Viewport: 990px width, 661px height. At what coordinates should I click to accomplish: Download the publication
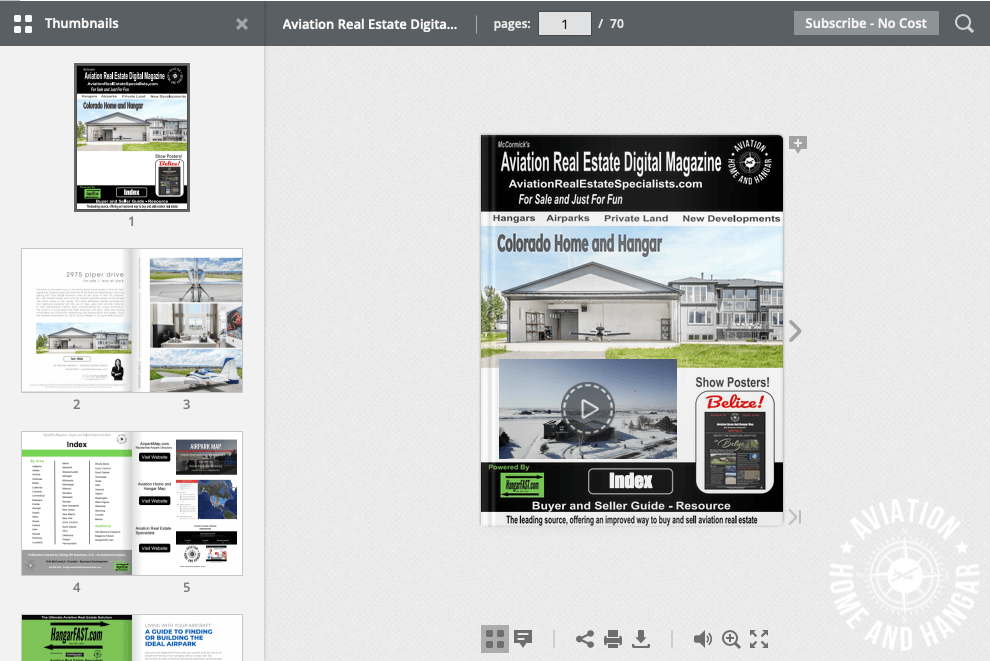coord(641,639)
